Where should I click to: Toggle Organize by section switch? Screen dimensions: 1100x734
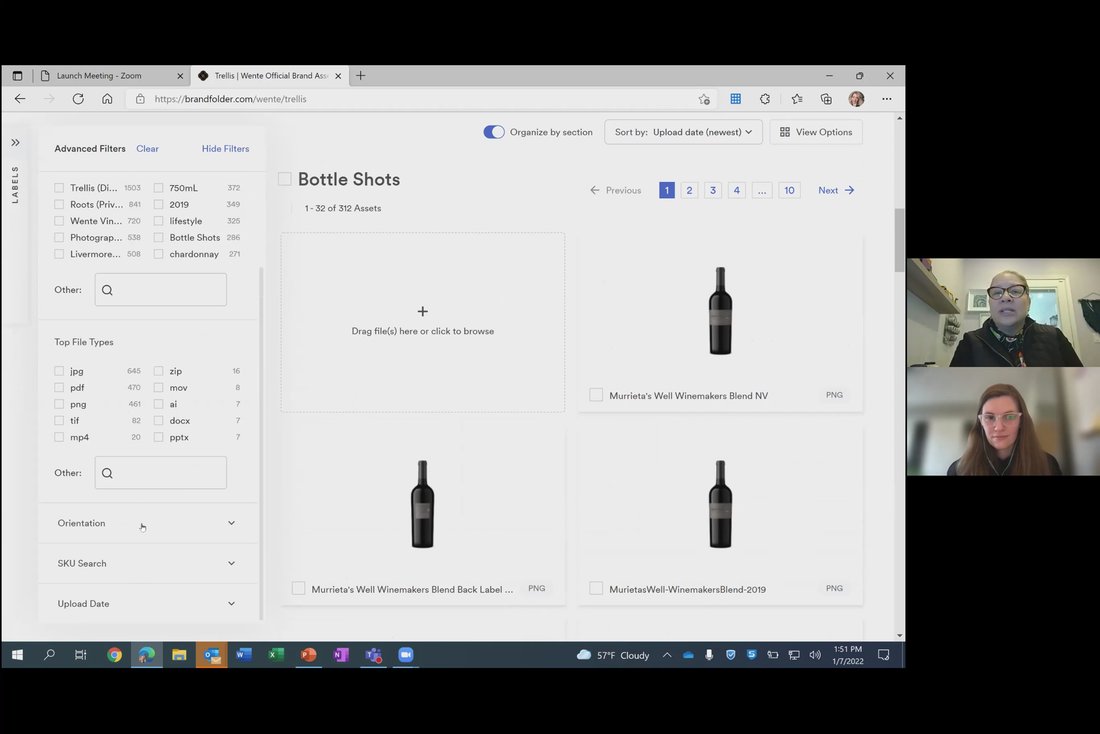click(494, 132)
